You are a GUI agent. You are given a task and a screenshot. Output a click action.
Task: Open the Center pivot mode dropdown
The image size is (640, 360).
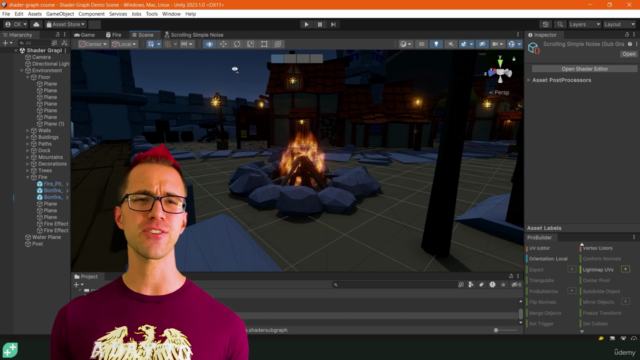pyautogui.click(x=93, y=44)
